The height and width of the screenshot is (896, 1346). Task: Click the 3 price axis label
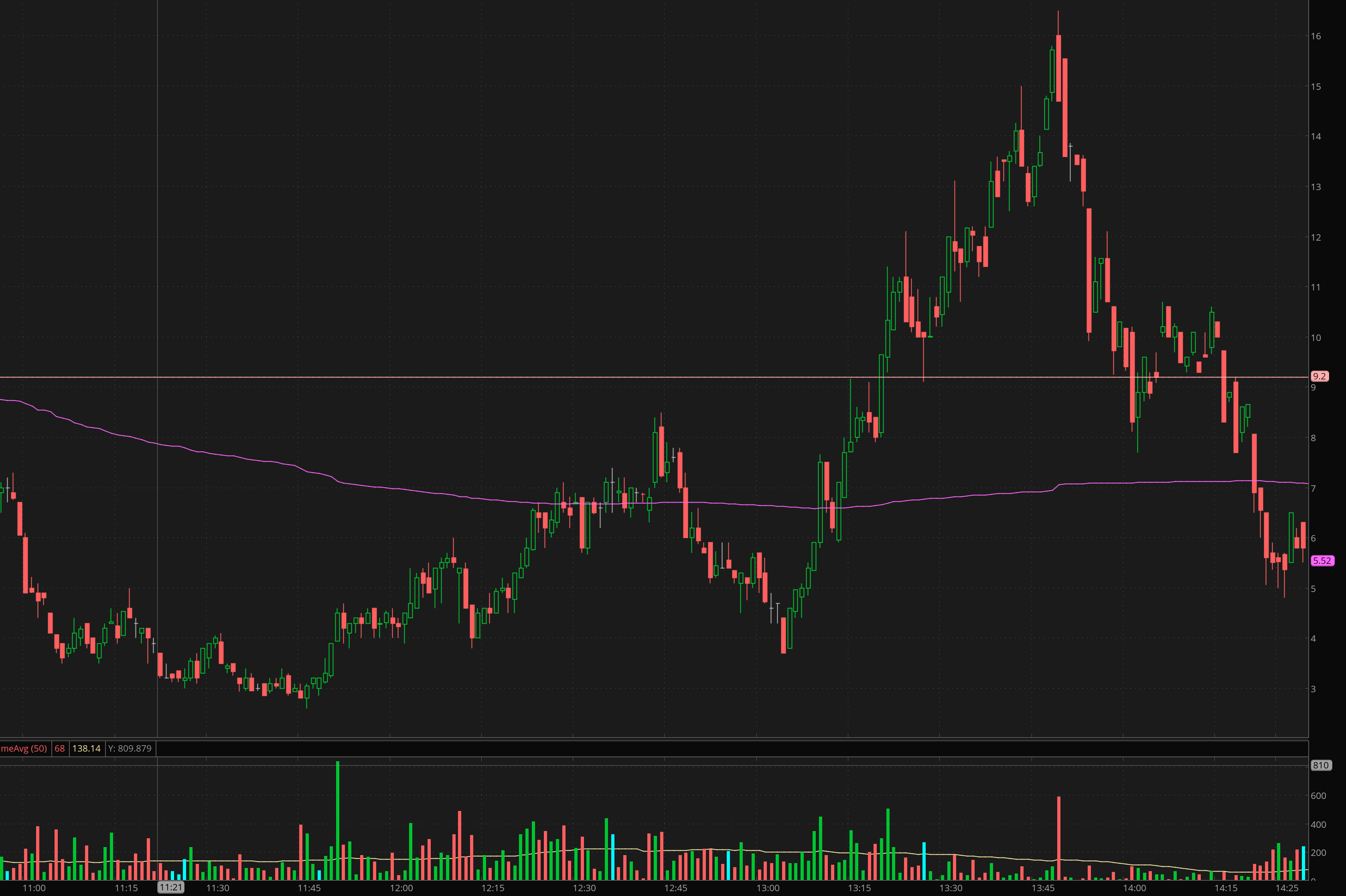1314,689
